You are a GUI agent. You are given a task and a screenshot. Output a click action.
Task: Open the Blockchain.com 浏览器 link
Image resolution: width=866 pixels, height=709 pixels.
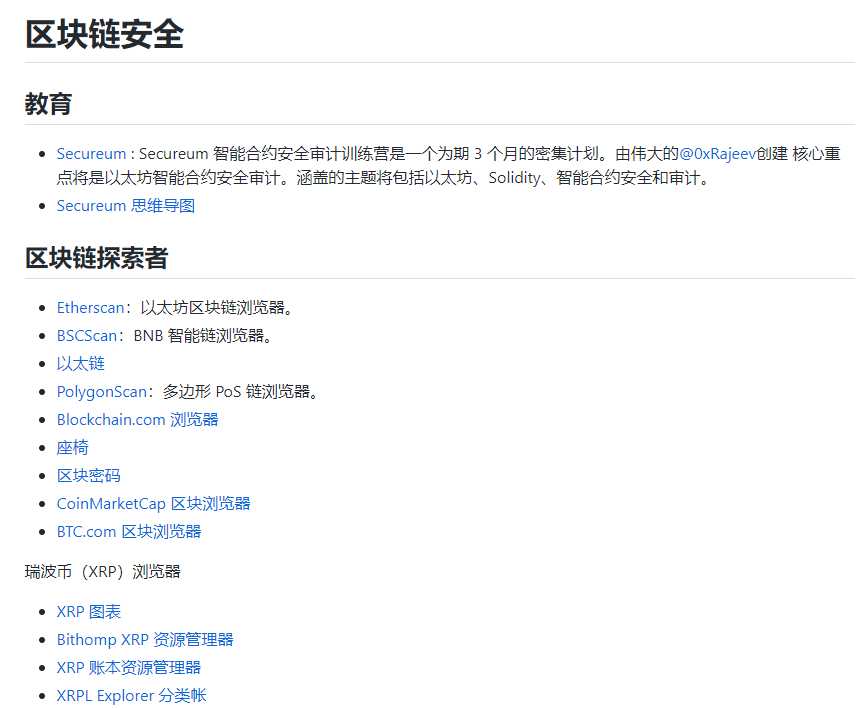(138, 420)
